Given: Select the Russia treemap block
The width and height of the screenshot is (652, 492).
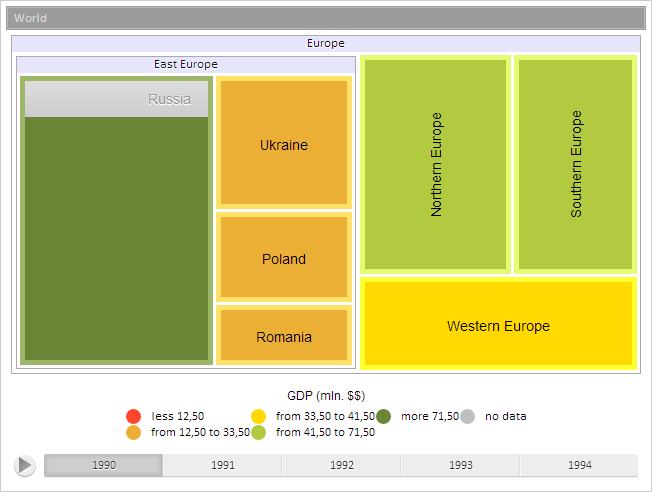Looking at the screenshot, I should [116, 230].
